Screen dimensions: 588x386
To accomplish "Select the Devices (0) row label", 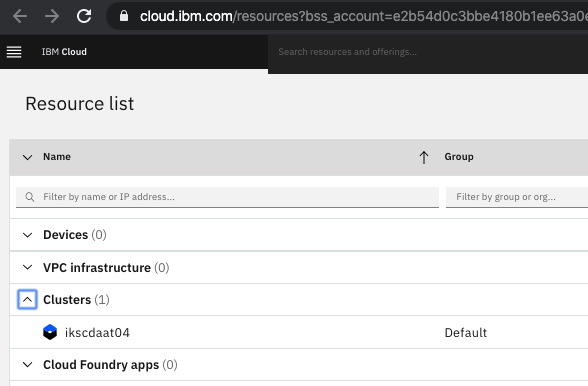I will click(75, 235).
